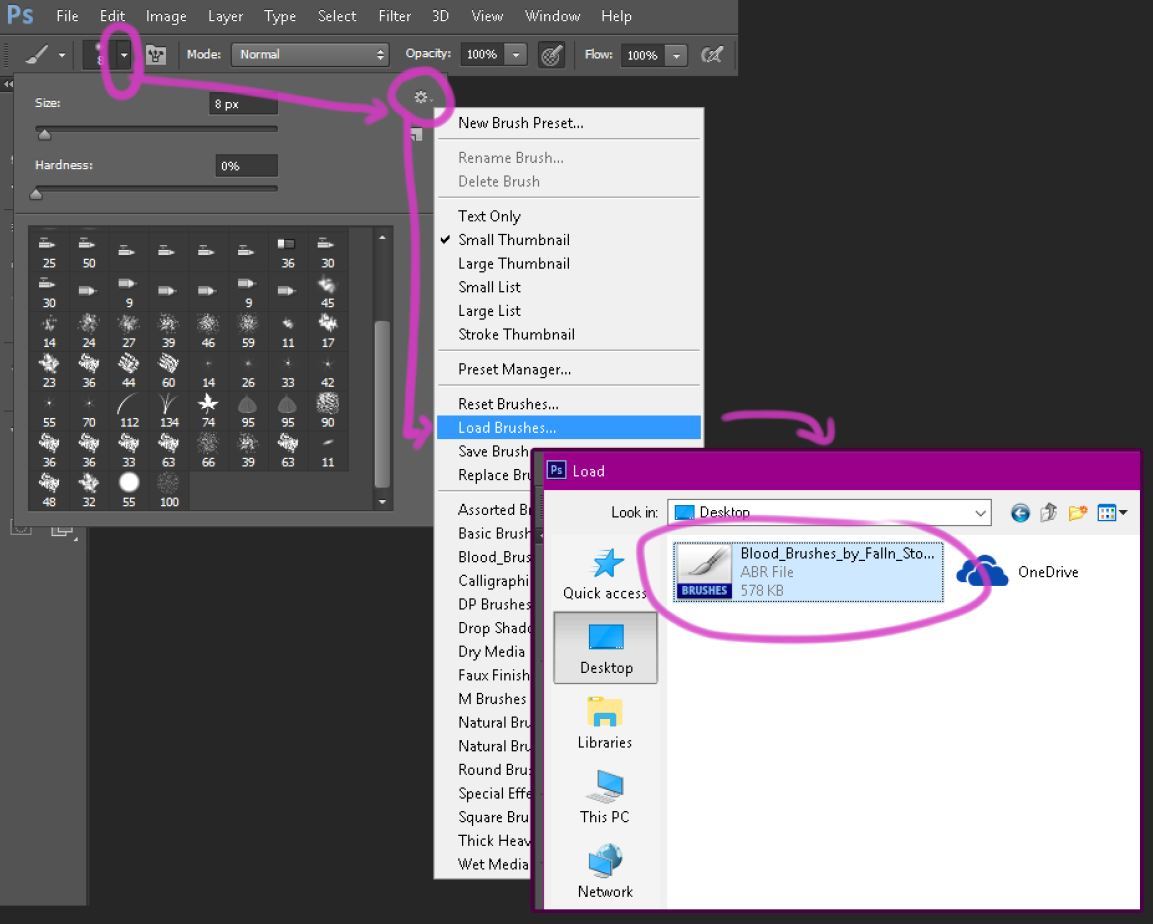
Task: Open the Type menu
Action: [279, 15]
